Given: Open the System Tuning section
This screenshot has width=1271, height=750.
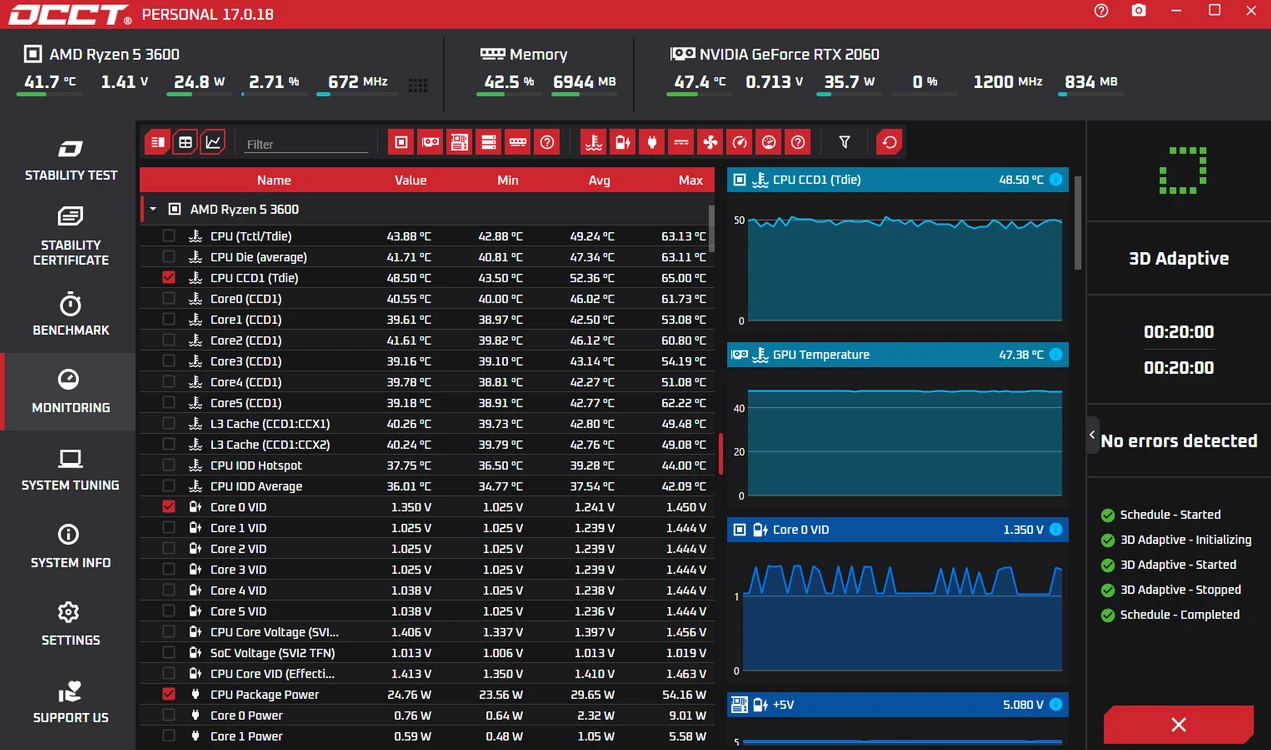Looking at the screenshot, I should tap(70, 470).
